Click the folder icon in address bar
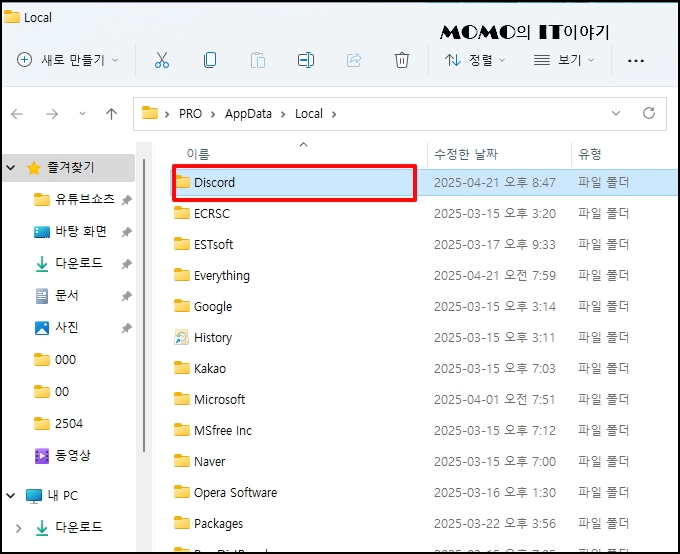This screenshot has height=554, width=680. [150, 113]
